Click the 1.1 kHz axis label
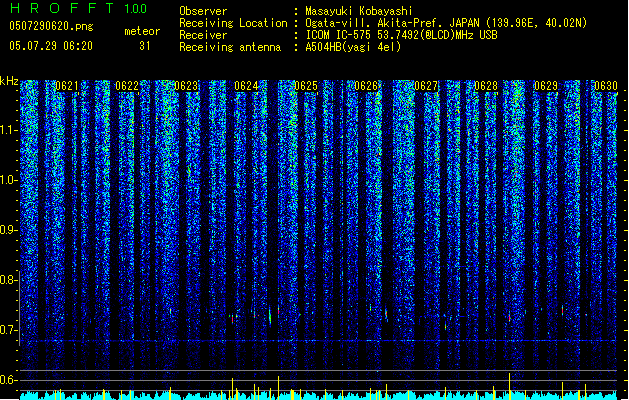629x400 pixels. click(x=9, y=130)
